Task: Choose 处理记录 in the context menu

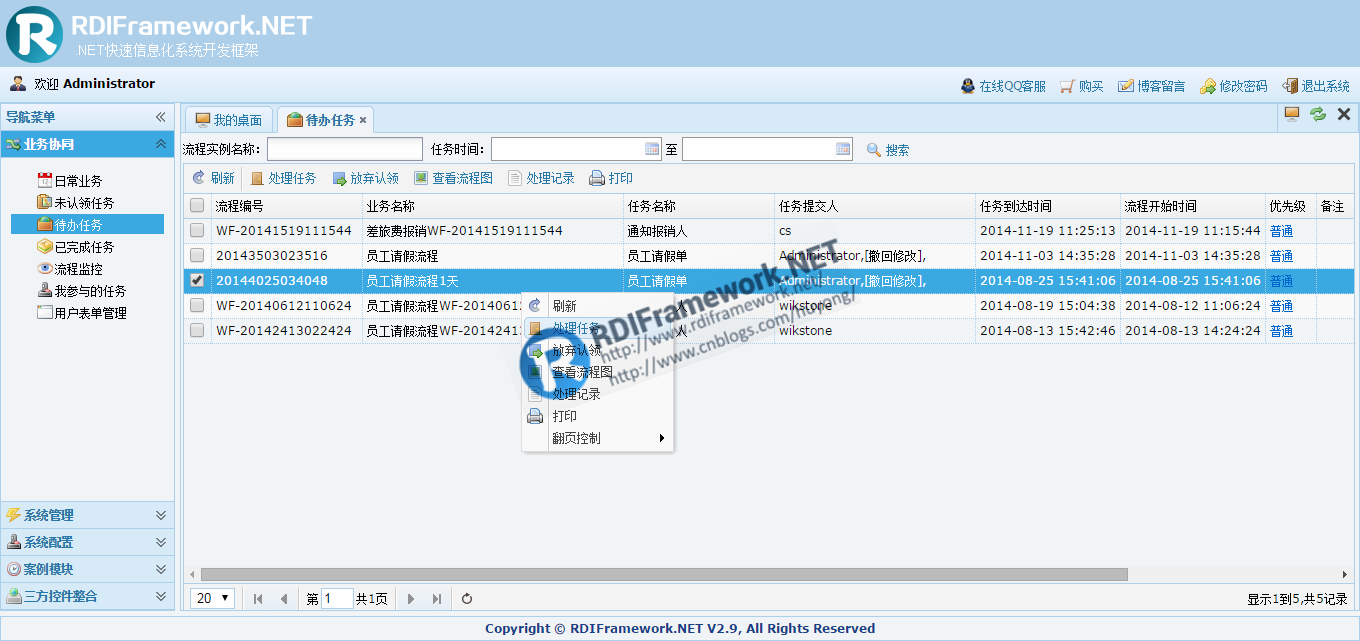Action: tap(598, 394)
